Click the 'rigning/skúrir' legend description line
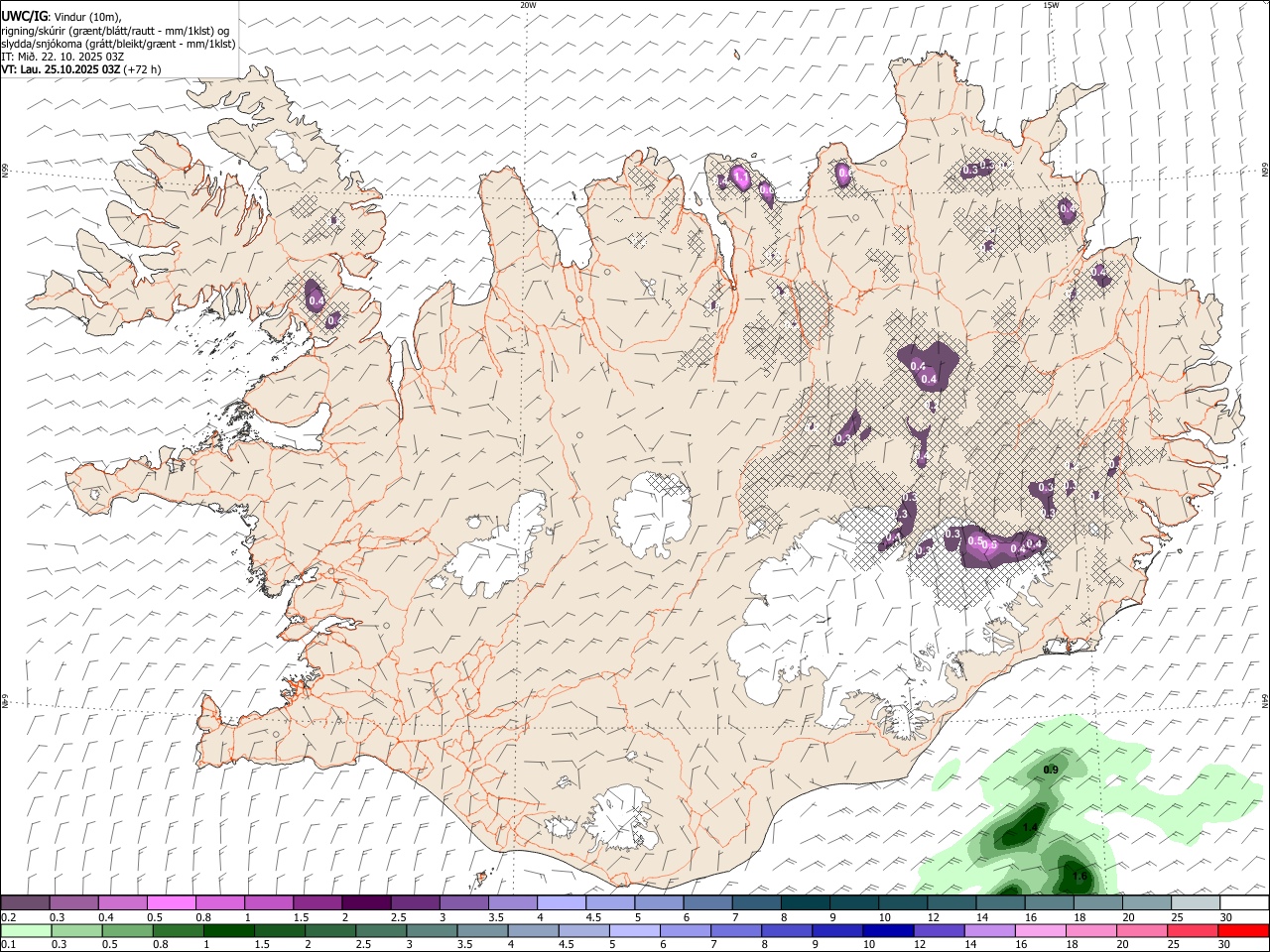 pyautogui.click(x=116, y=31)
